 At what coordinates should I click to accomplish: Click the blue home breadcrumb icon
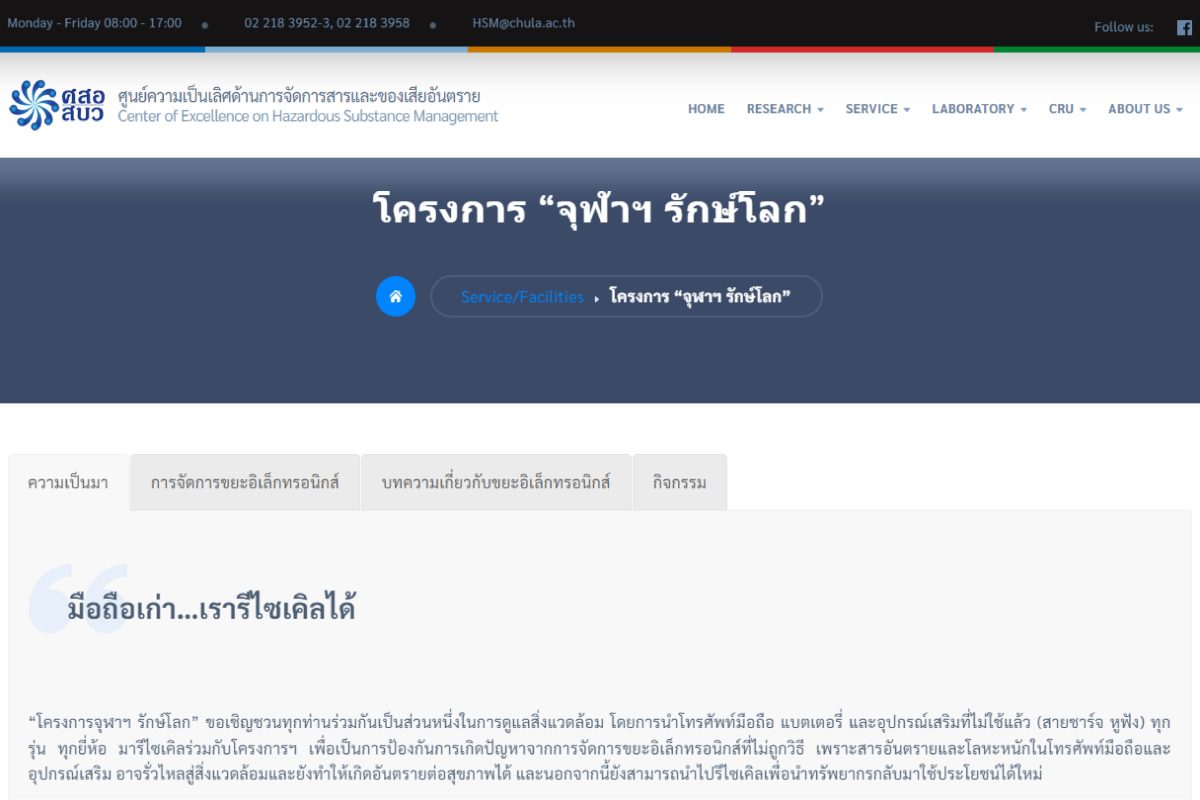(x=395, y=296)
